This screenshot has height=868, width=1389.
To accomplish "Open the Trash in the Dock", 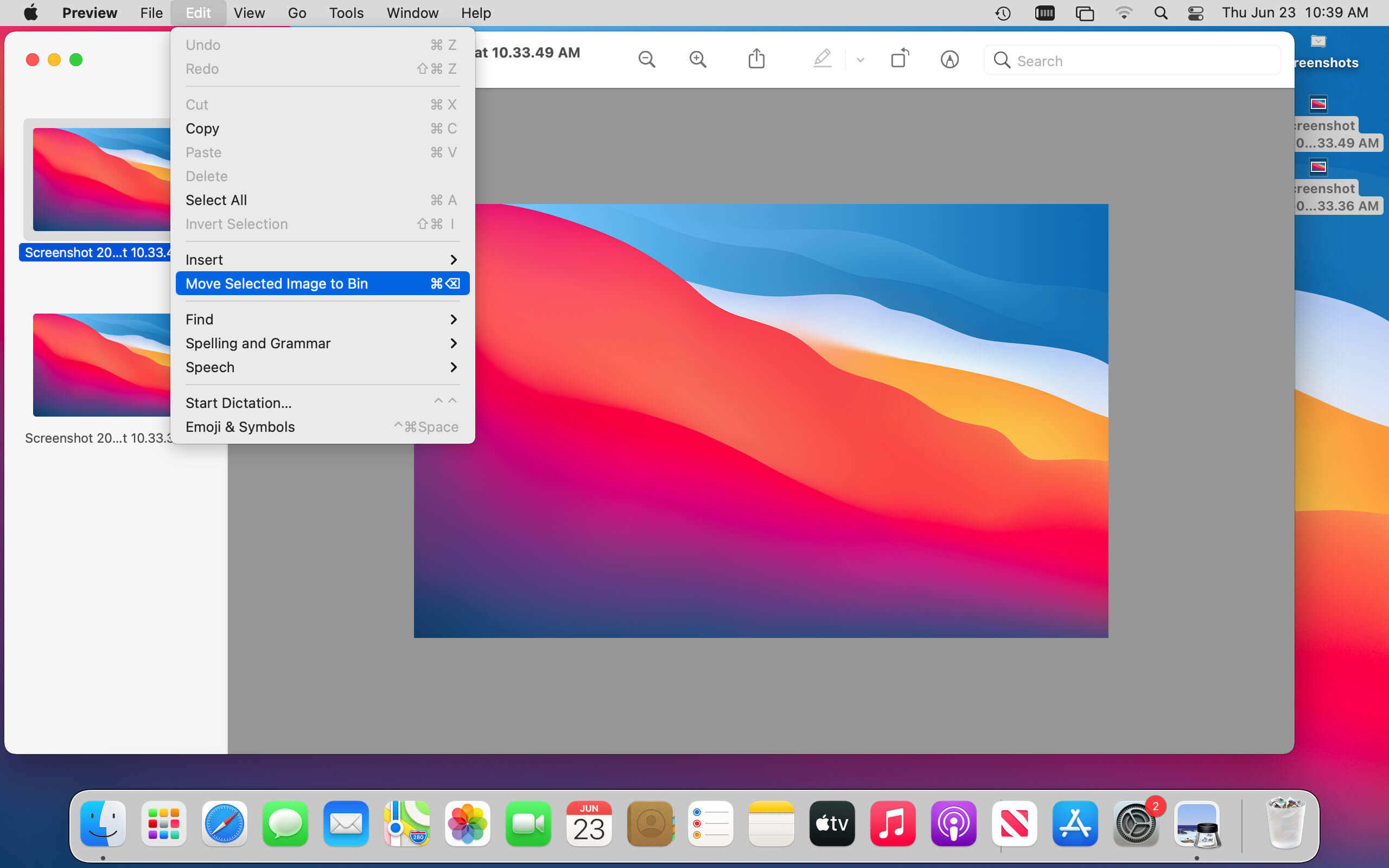I will point(1286,824).
